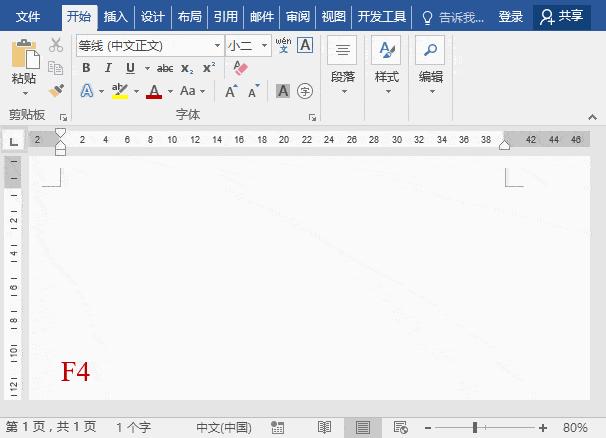Switch to the Developer (开发工具) tab
Image resolution: width=606 pixels, height=438 pixels.
(381, 17)
